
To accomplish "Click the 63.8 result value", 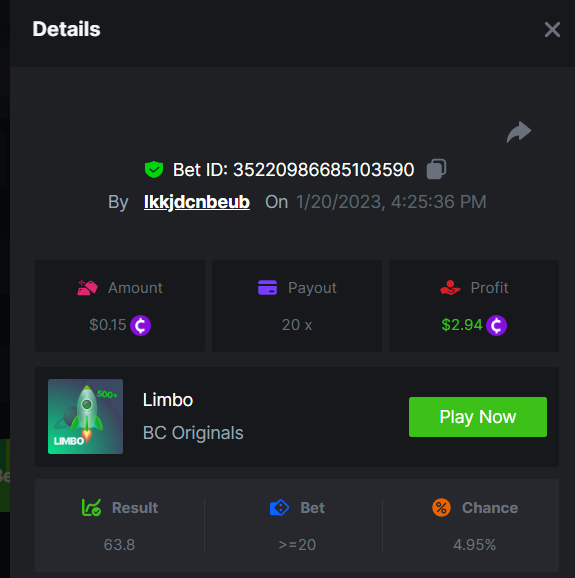I will point(119,544).
